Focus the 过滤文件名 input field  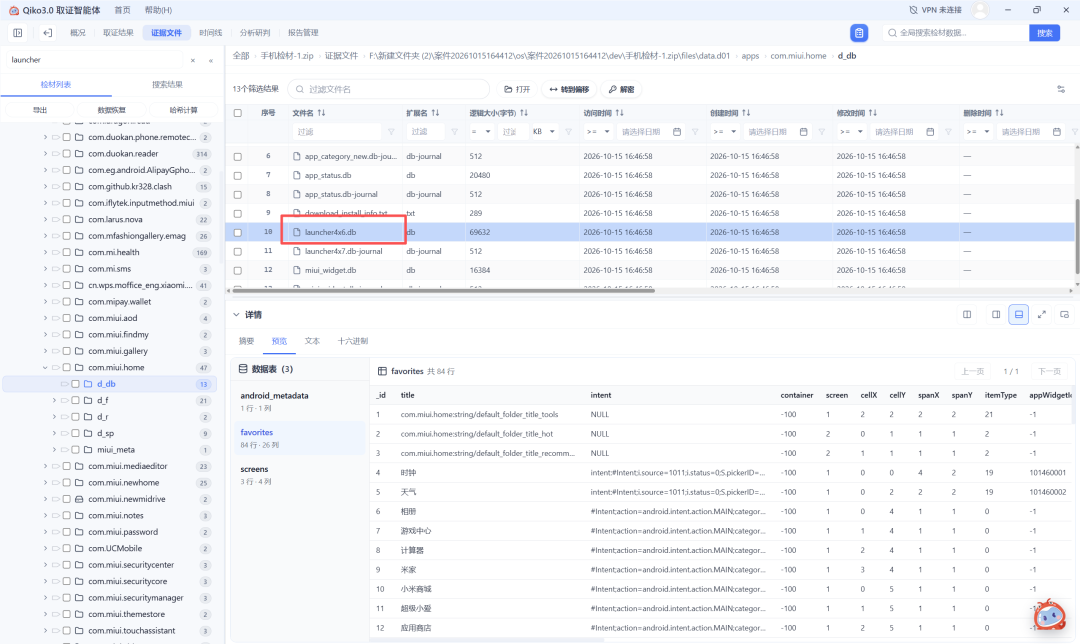coord(389,90)
